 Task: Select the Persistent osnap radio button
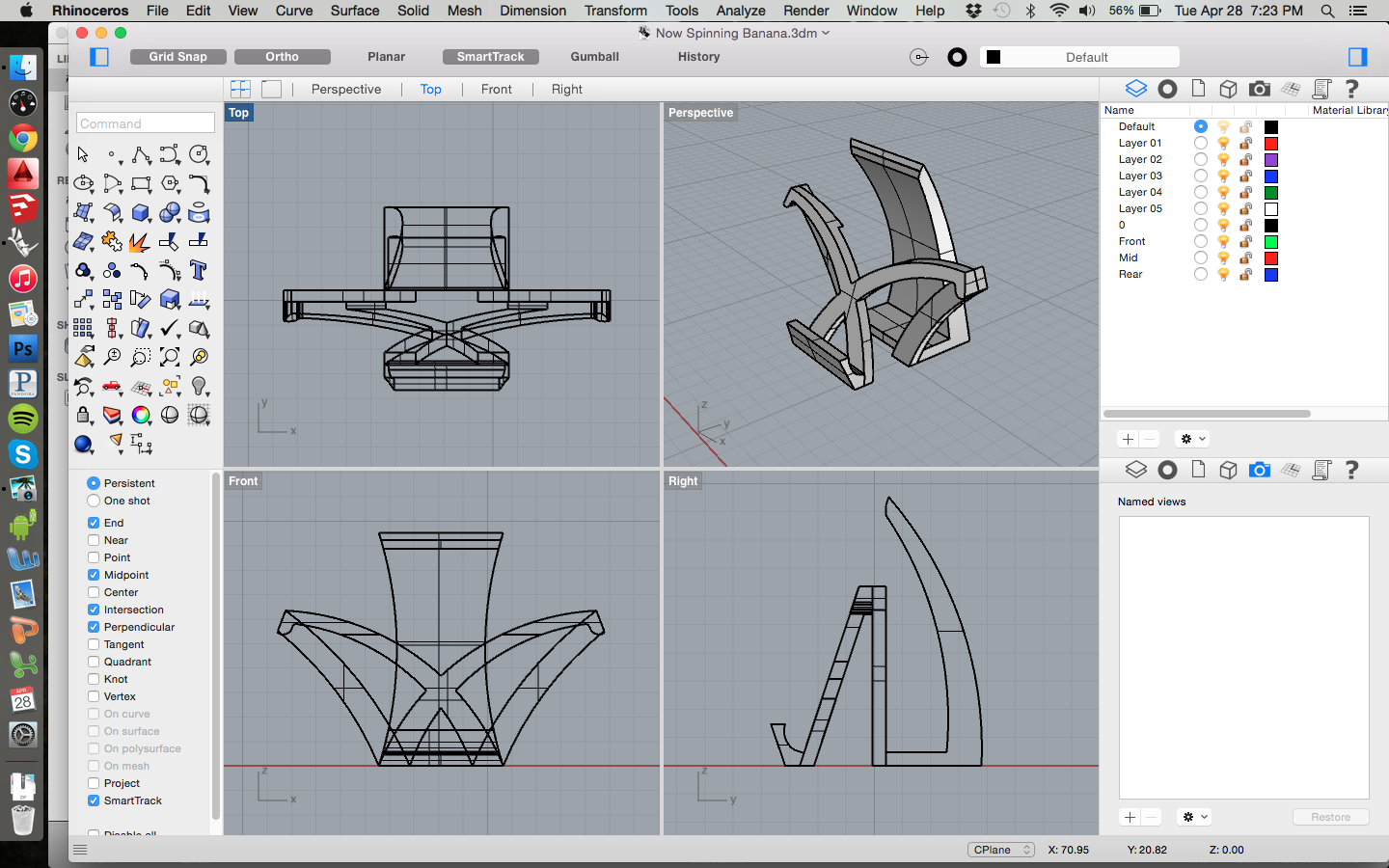94,483
